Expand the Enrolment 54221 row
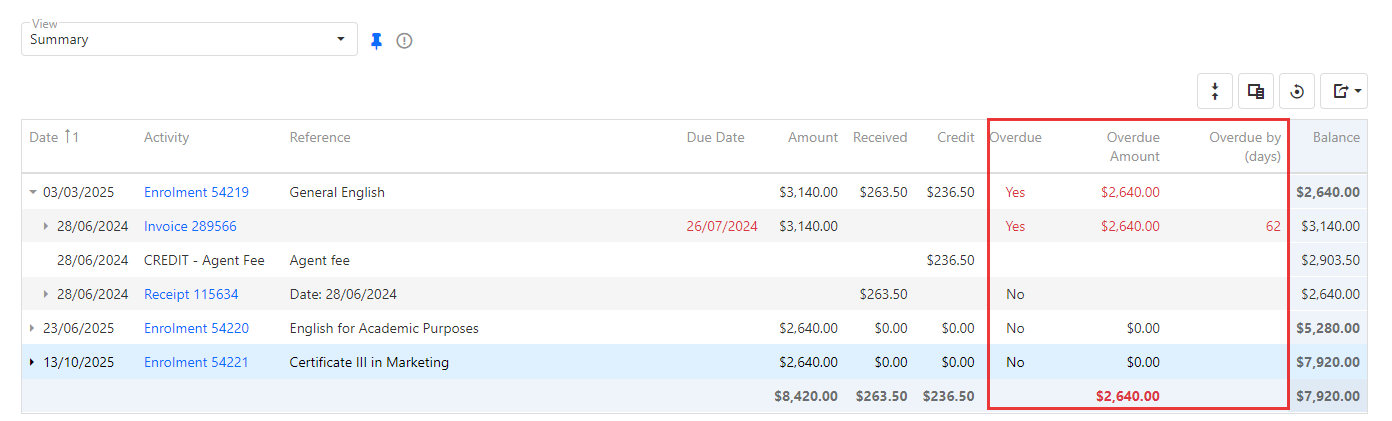Viewport: 1392px width, 421px height. click(x=33, y=362)
